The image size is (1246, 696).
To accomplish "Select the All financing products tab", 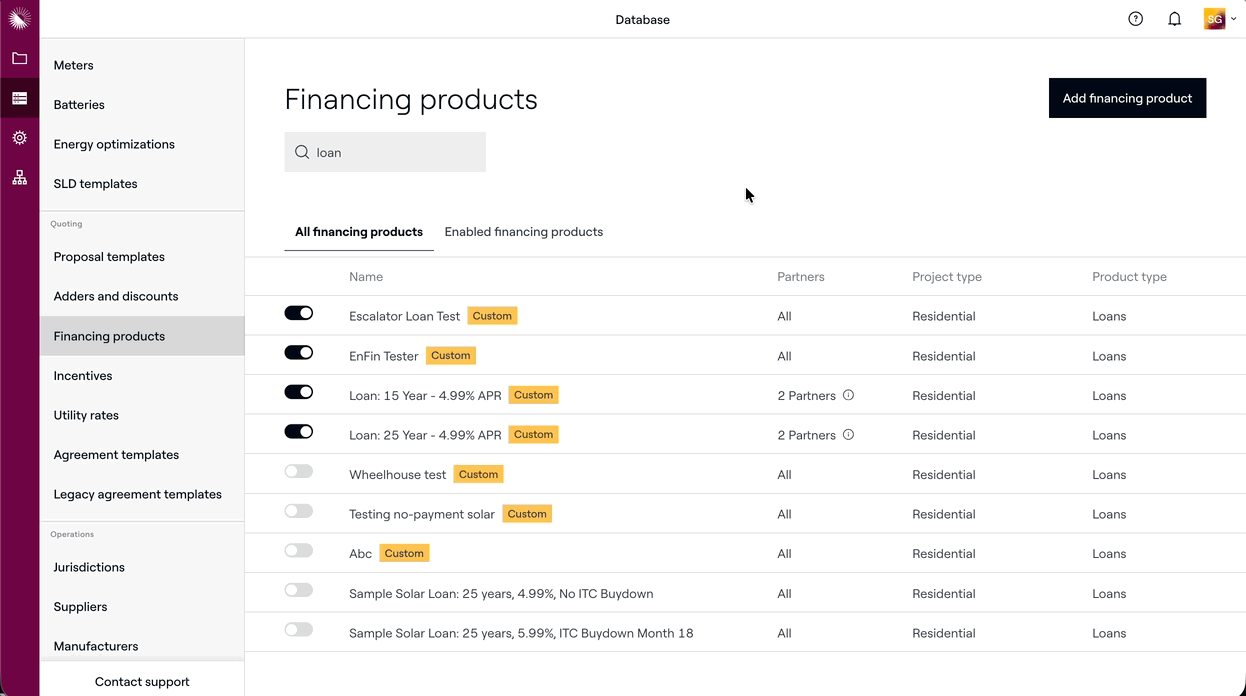I will [x=359, y=232].
